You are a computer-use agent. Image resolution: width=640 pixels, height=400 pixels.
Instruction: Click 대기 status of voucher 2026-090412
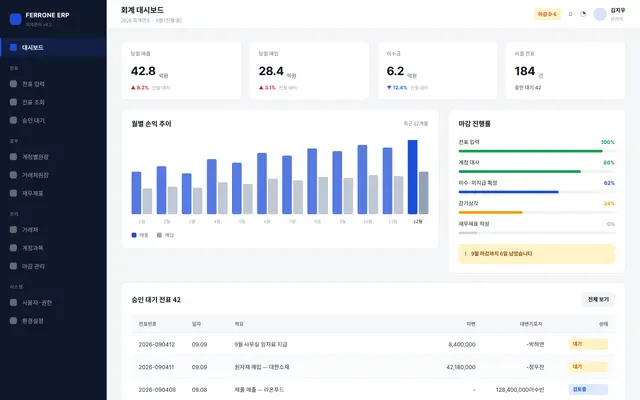[x=588, y=344]
